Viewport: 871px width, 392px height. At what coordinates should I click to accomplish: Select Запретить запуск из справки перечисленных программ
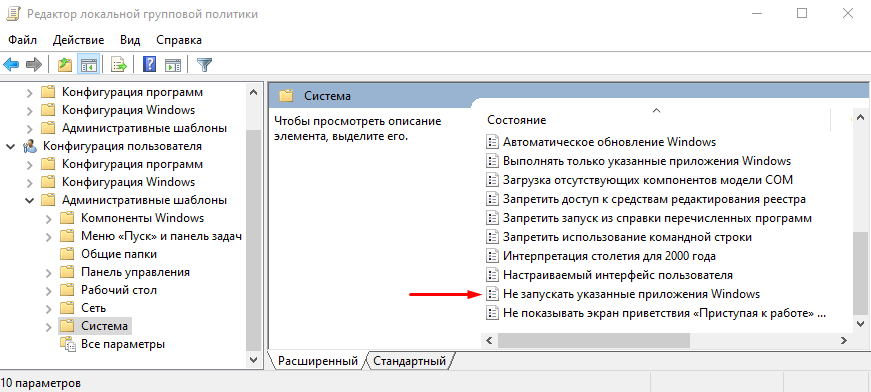click(x=657, y=218)
